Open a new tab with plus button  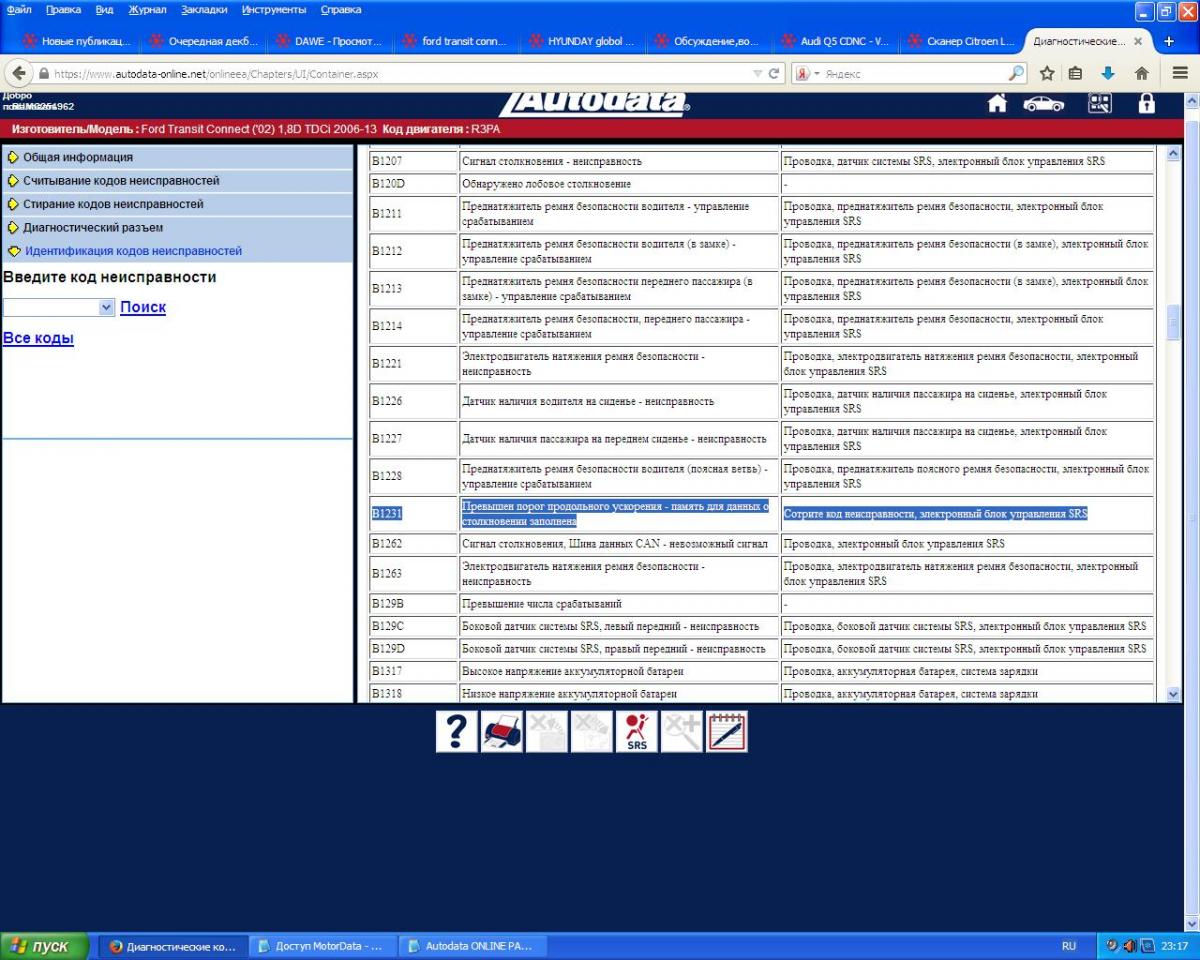(x=1169, y=42)
